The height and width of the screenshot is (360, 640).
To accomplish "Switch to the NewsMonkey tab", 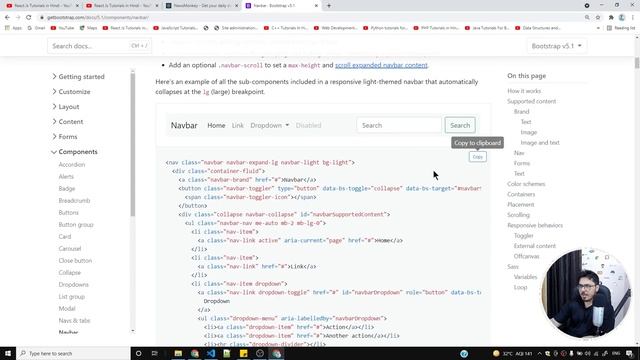I will 202,6.
